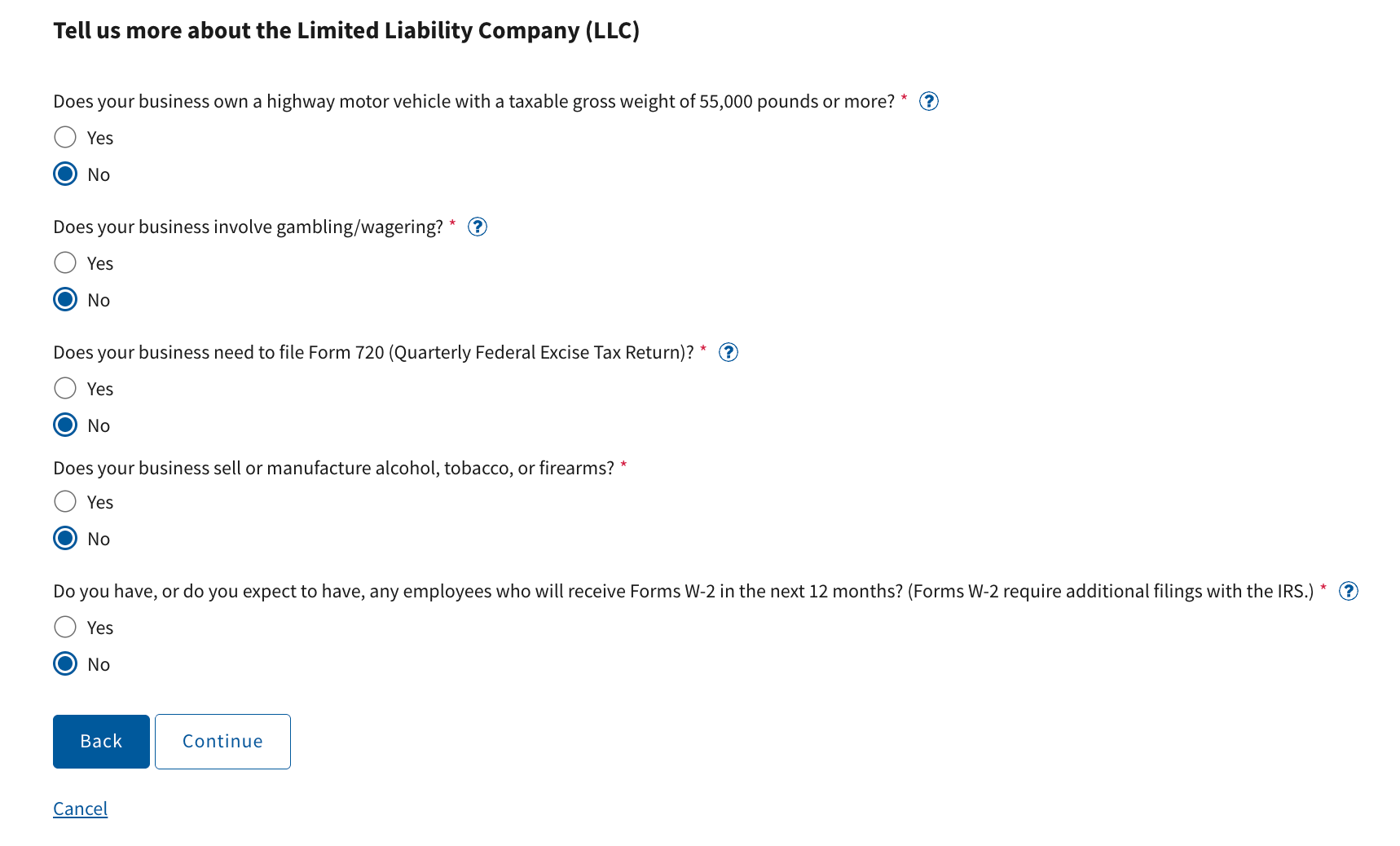
Task: Pick No for alcohol, tobacco, or firearms
Action: (65, 538)
